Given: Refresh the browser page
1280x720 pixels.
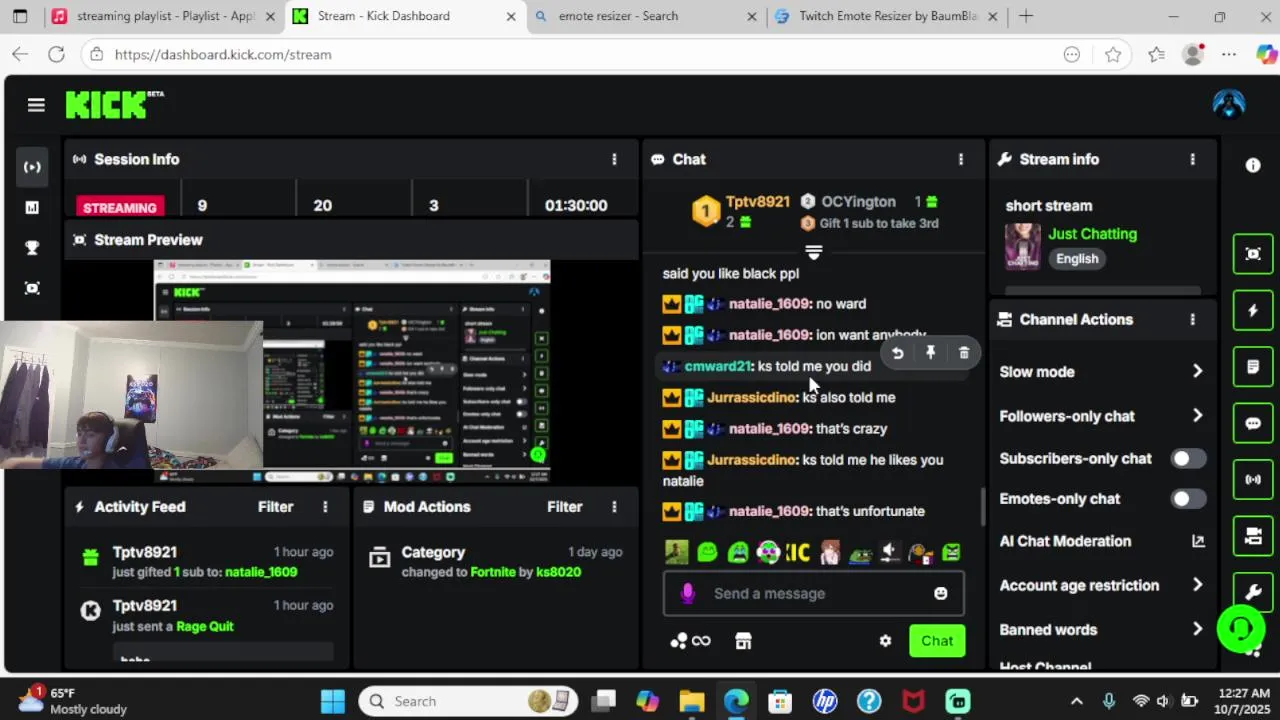Looking at the screenshot, I should click(x=56, y=55).
